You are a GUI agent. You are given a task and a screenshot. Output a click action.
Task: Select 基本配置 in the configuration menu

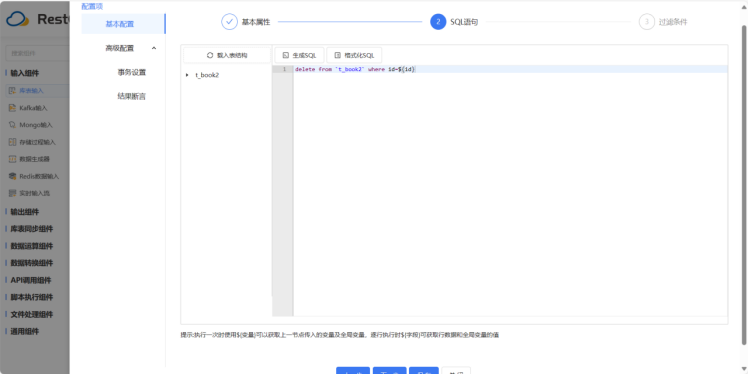point(123,24)
